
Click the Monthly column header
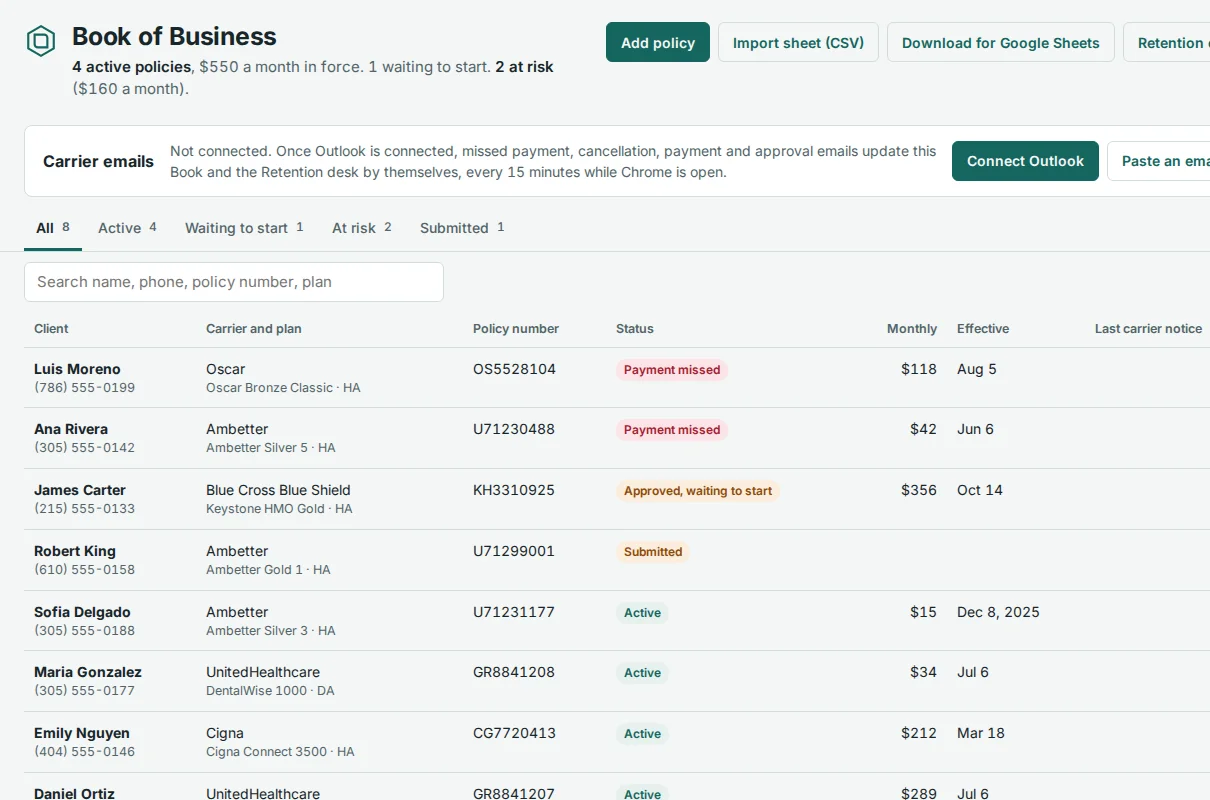pos(912,328)
